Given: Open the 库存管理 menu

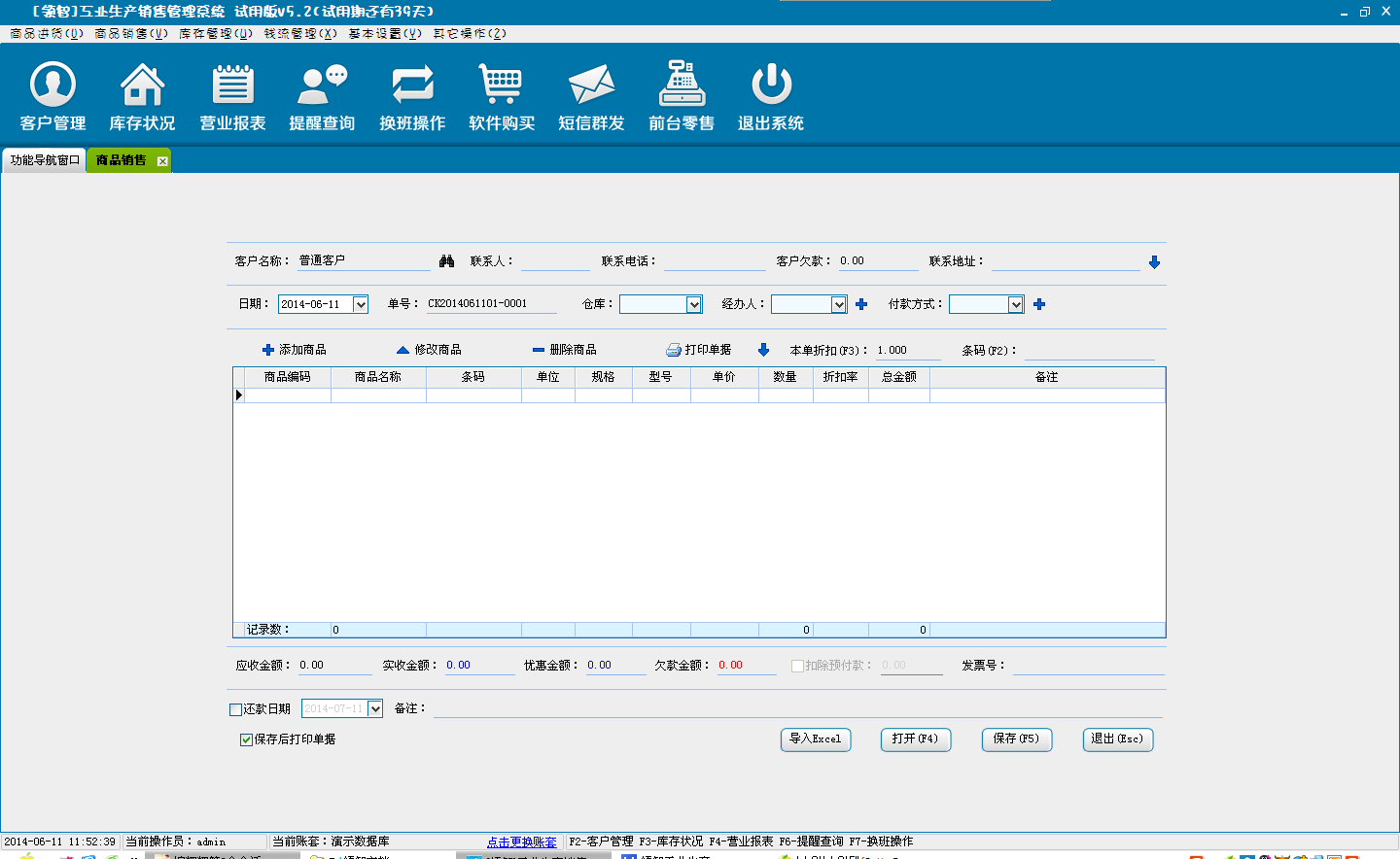Looking at the screenshot, I should pyautogui.click(x=215, y=33).
